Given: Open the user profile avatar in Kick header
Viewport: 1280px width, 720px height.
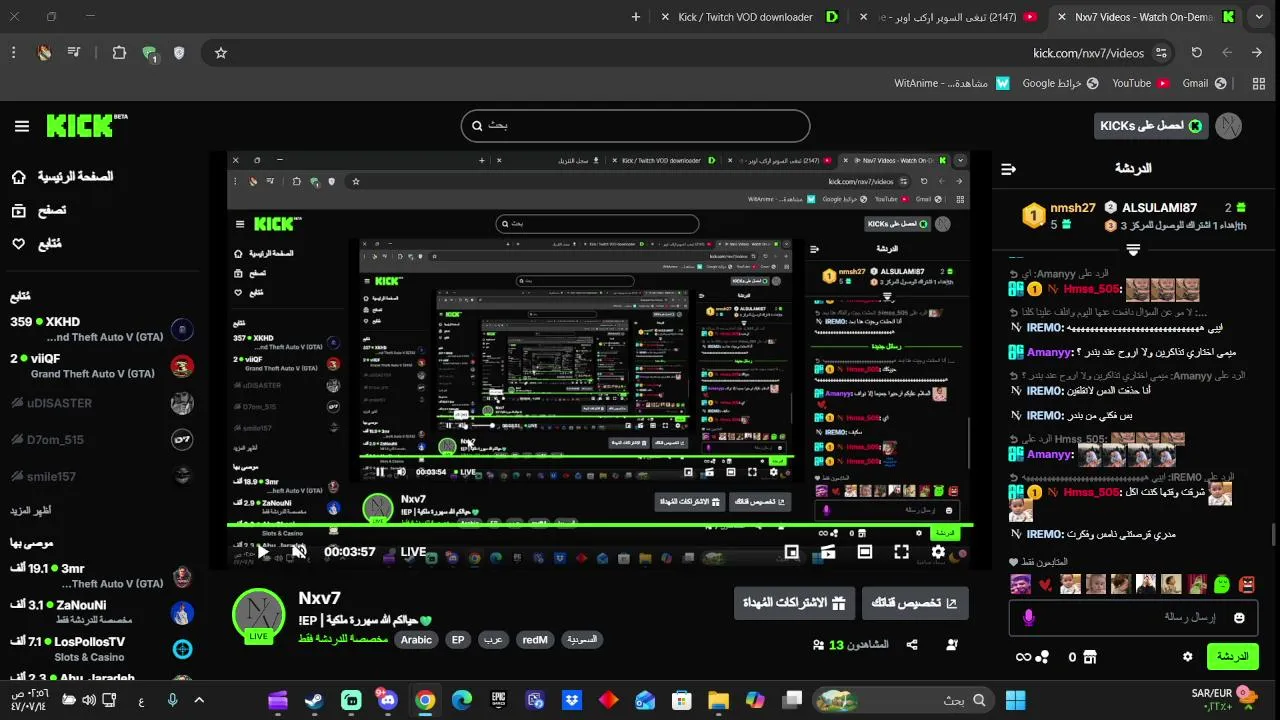Looking at the screenshot, I should (x=1229, y=125).
